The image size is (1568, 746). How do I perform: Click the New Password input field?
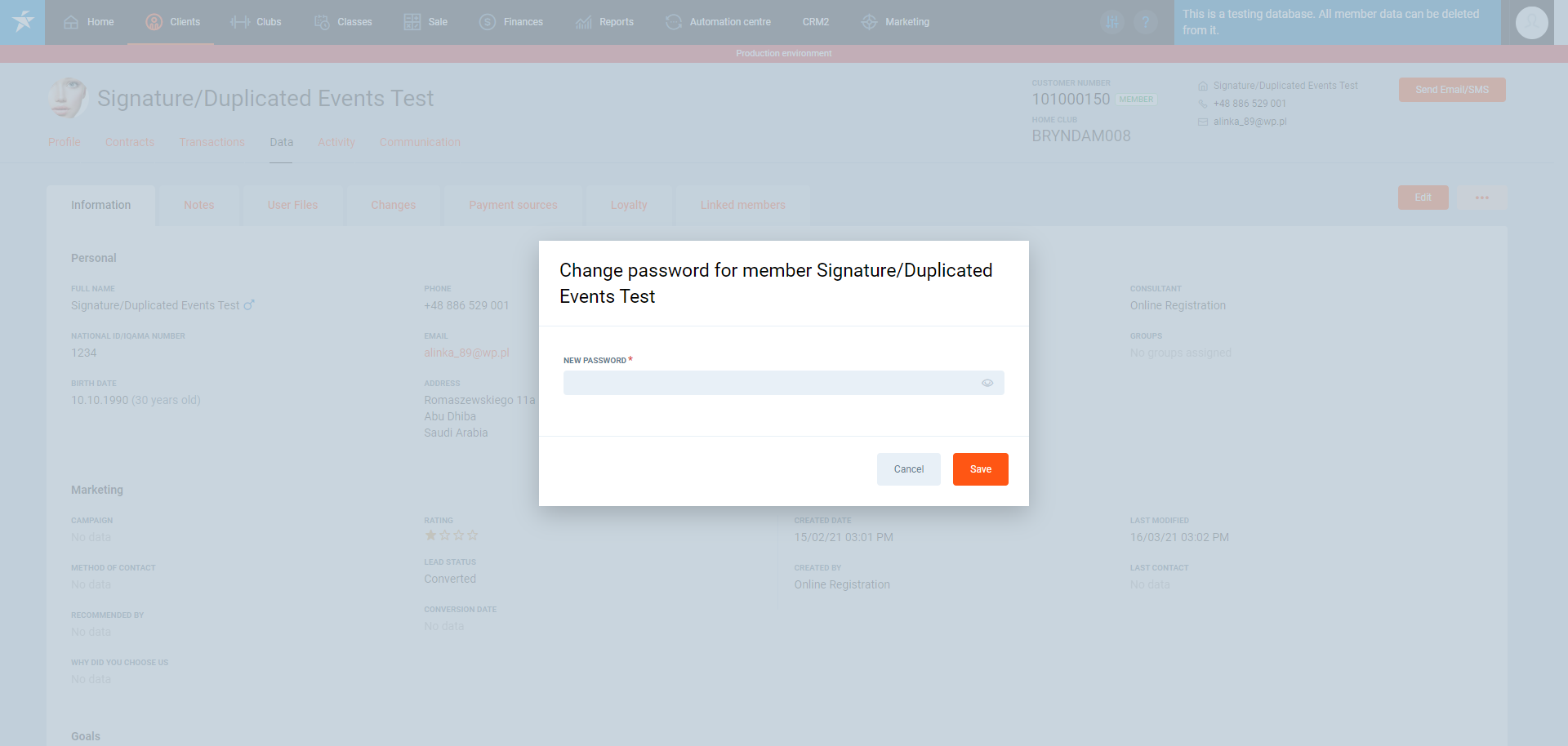click(768, 383)
